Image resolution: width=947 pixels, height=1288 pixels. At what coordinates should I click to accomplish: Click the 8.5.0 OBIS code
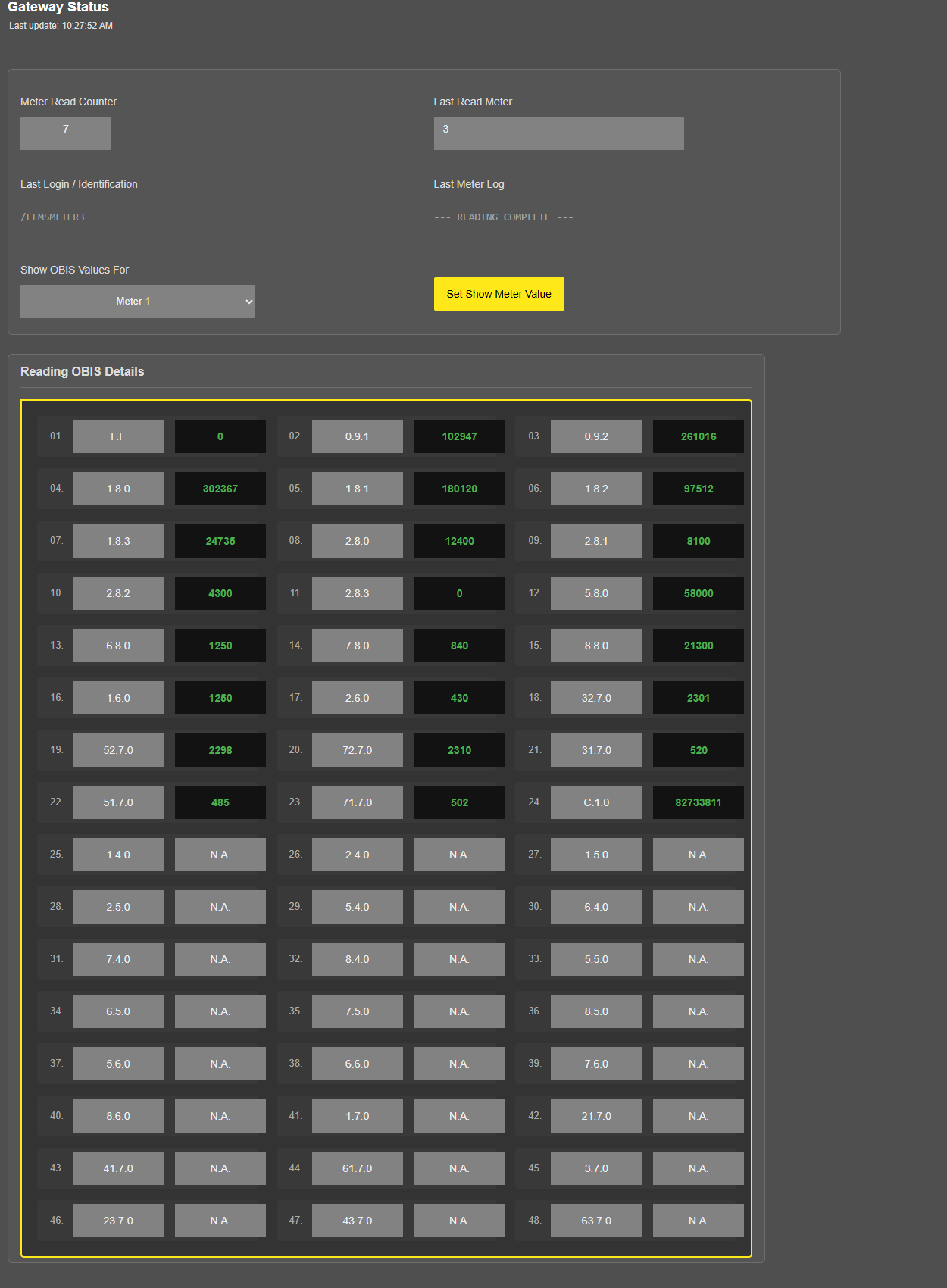596,1011
